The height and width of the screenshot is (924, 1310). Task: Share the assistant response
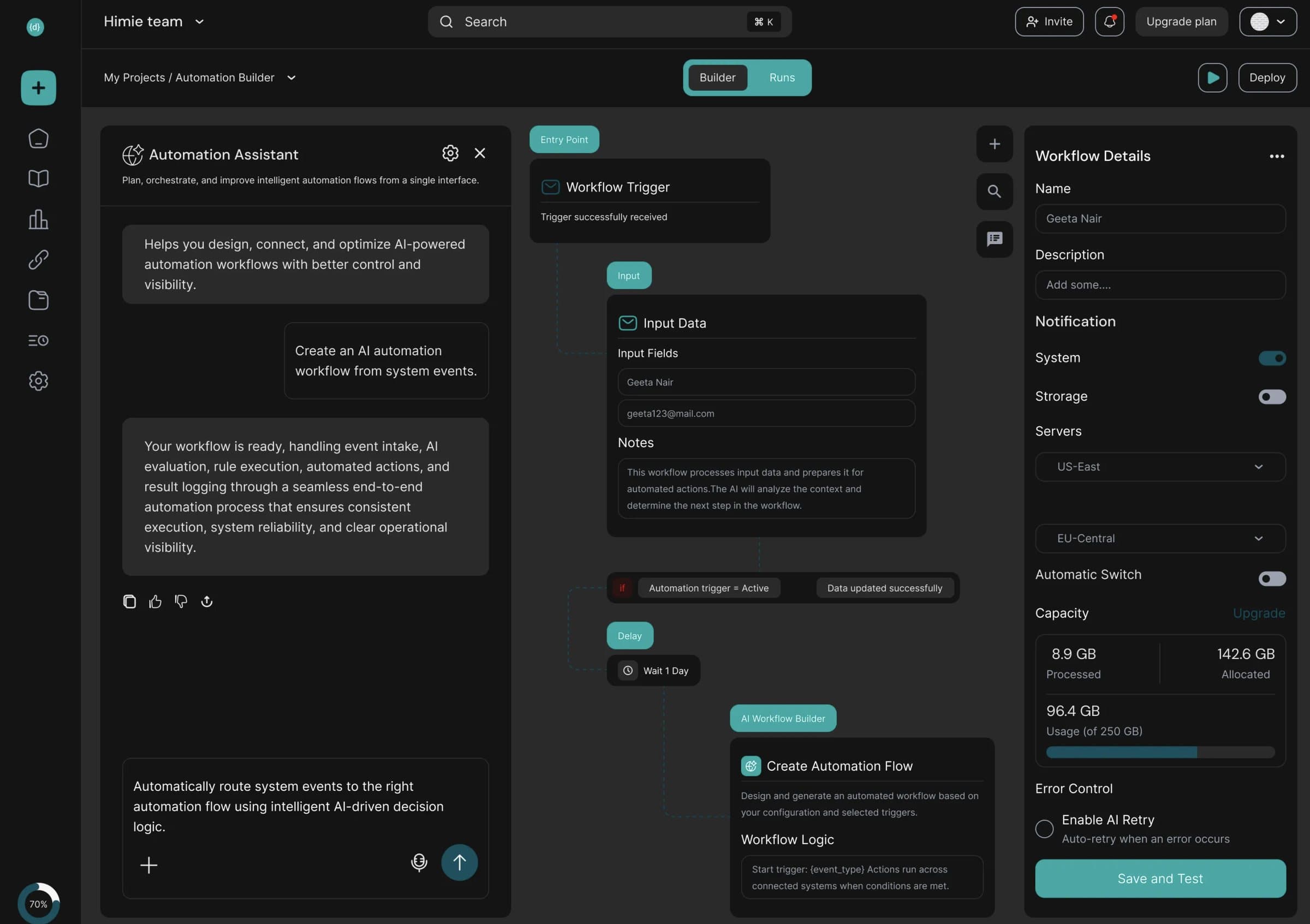point(206,601)
